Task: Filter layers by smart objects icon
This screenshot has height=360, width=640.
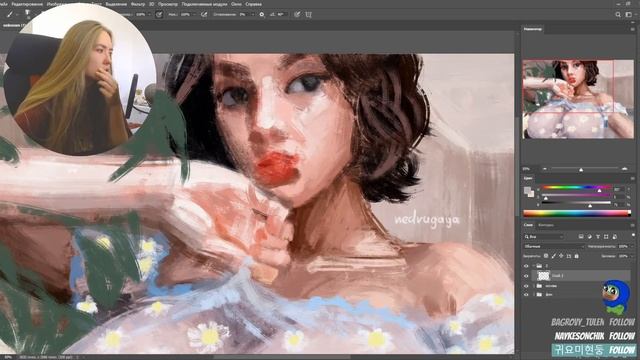Action: coord(615,237)
